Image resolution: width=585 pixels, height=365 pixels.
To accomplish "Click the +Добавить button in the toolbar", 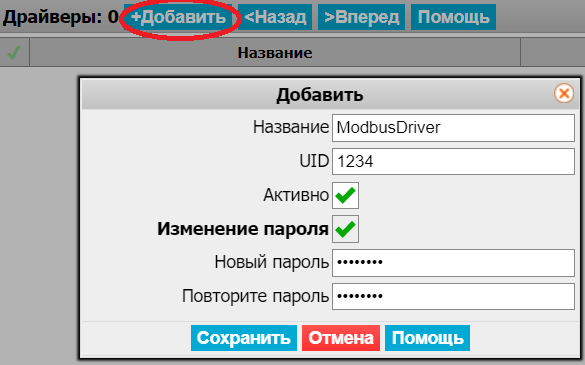I will tap(178, 17).
